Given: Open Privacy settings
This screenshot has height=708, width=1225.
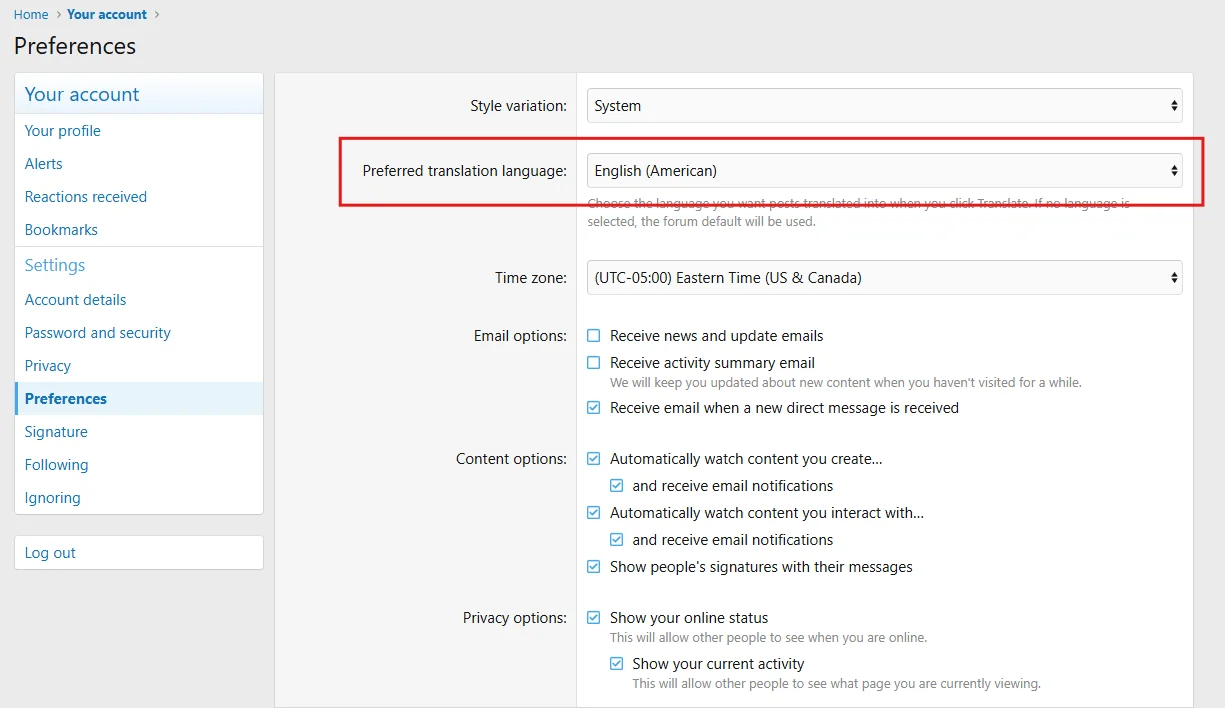Looking at the screenshot, I should (x=139, y=366).
